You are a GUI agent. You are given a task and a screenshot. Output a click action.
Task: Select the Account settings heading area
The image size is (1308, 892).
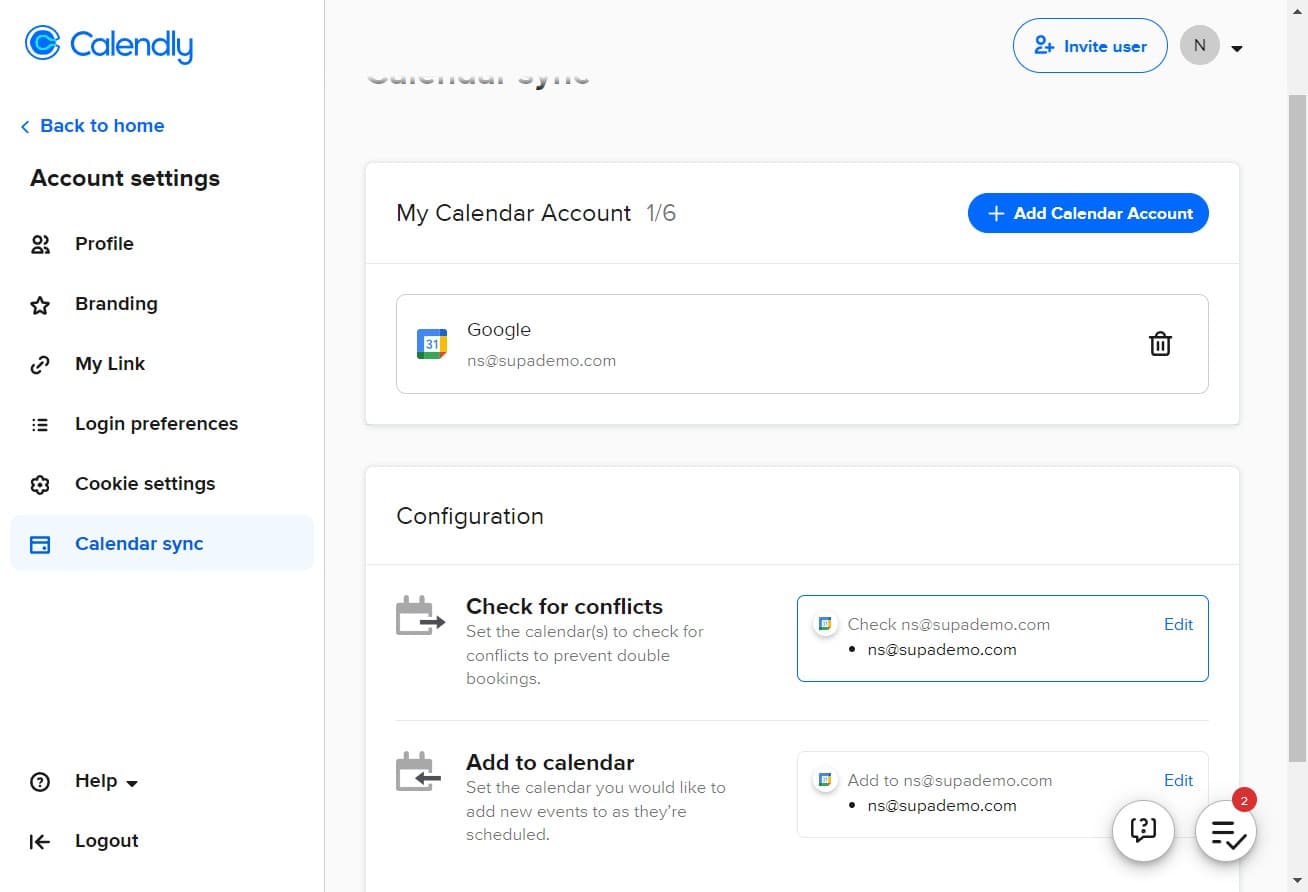tap(124, 178)
